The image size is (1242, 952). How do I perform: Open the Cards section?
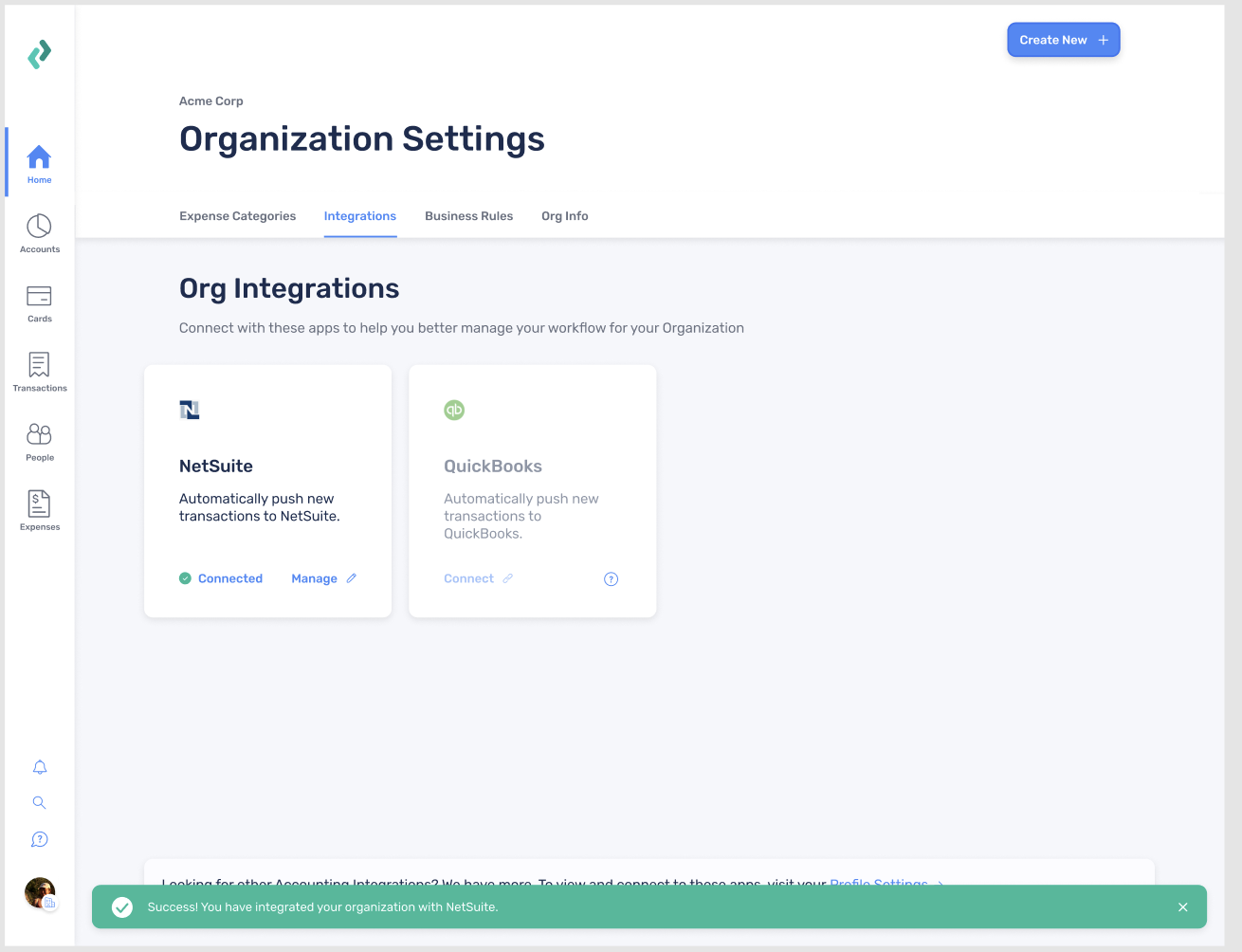click(x=39, y=303)
